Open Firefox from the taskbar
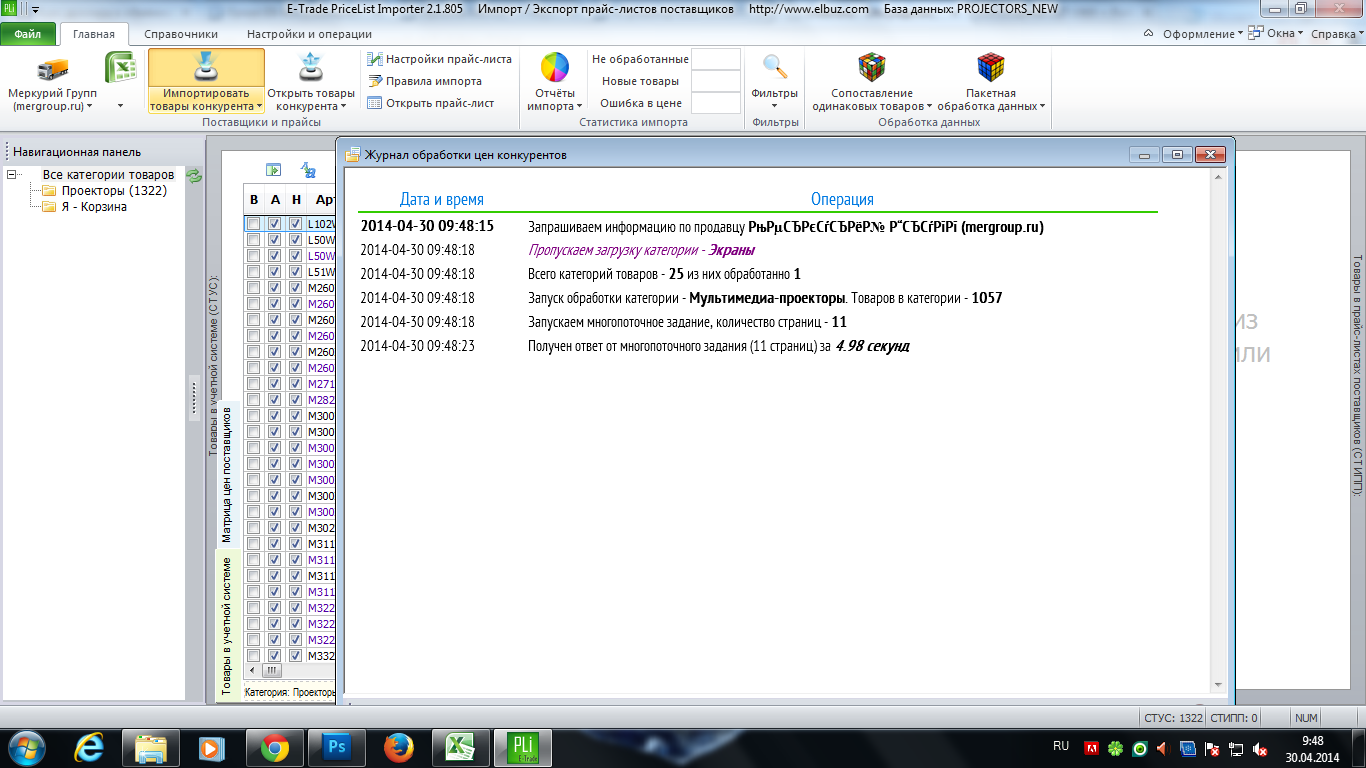 [x=399, y=747]
